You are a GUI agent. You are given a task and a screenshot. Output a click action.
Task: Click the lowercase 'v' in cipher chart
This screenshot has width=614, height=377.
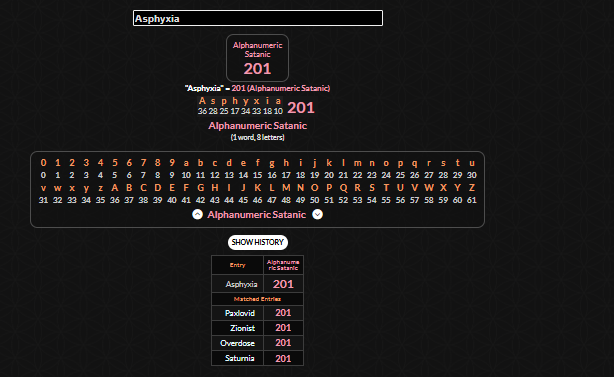[x=43, y=188]
